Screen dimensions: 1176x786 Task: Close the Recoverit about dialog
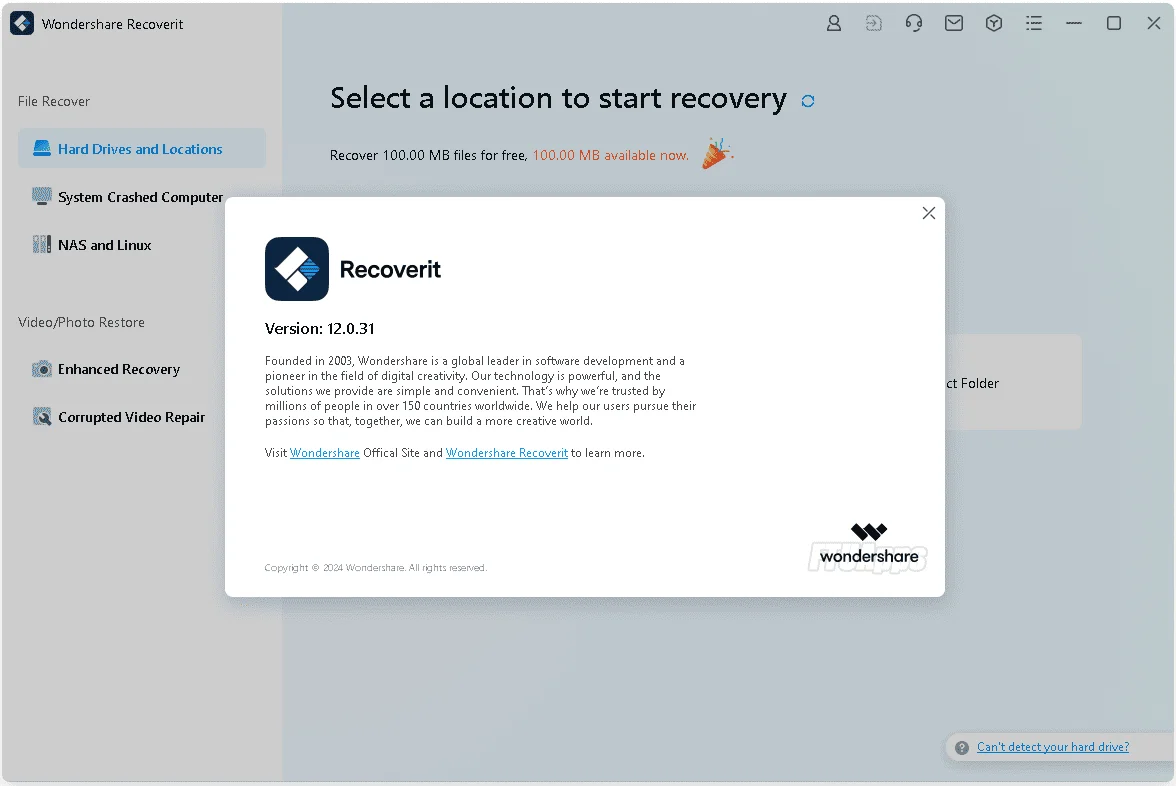tap(928, 213)
